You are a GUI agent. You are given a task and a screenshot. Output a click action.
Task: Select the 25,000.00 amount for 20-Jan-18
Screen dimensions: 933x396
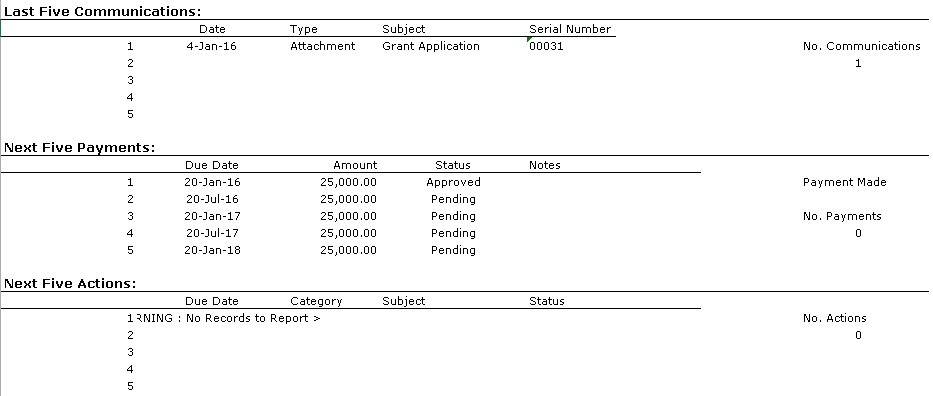tap(349, 250)
